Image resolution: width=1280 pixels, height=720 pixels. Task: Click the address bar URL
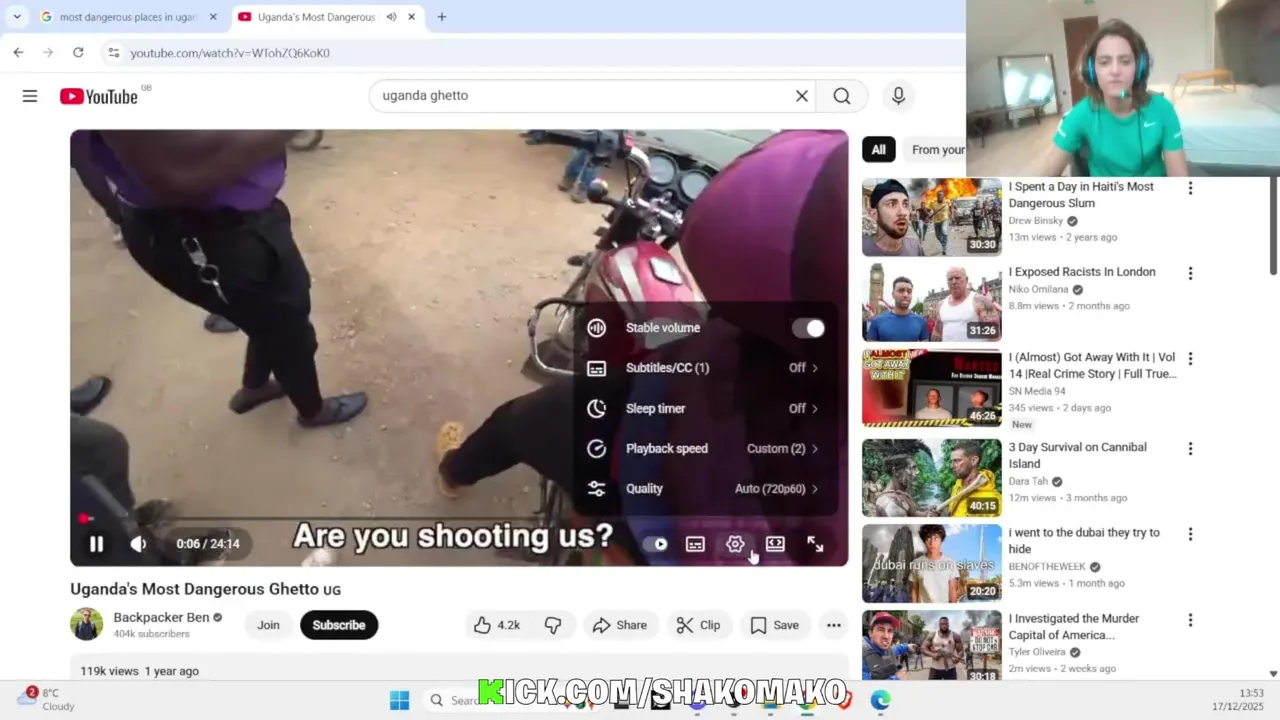pos(230,53)
